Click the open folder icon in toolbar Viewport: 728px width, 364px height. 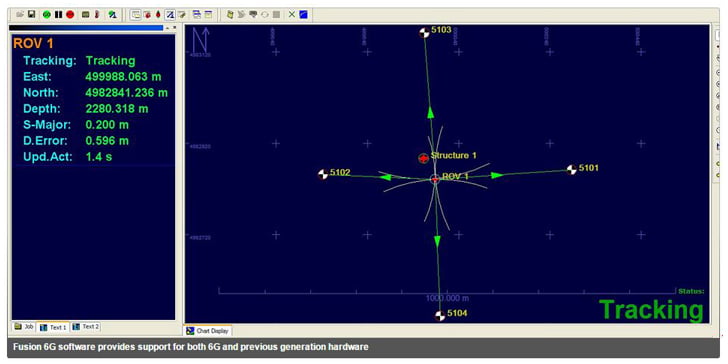(20, 14)
